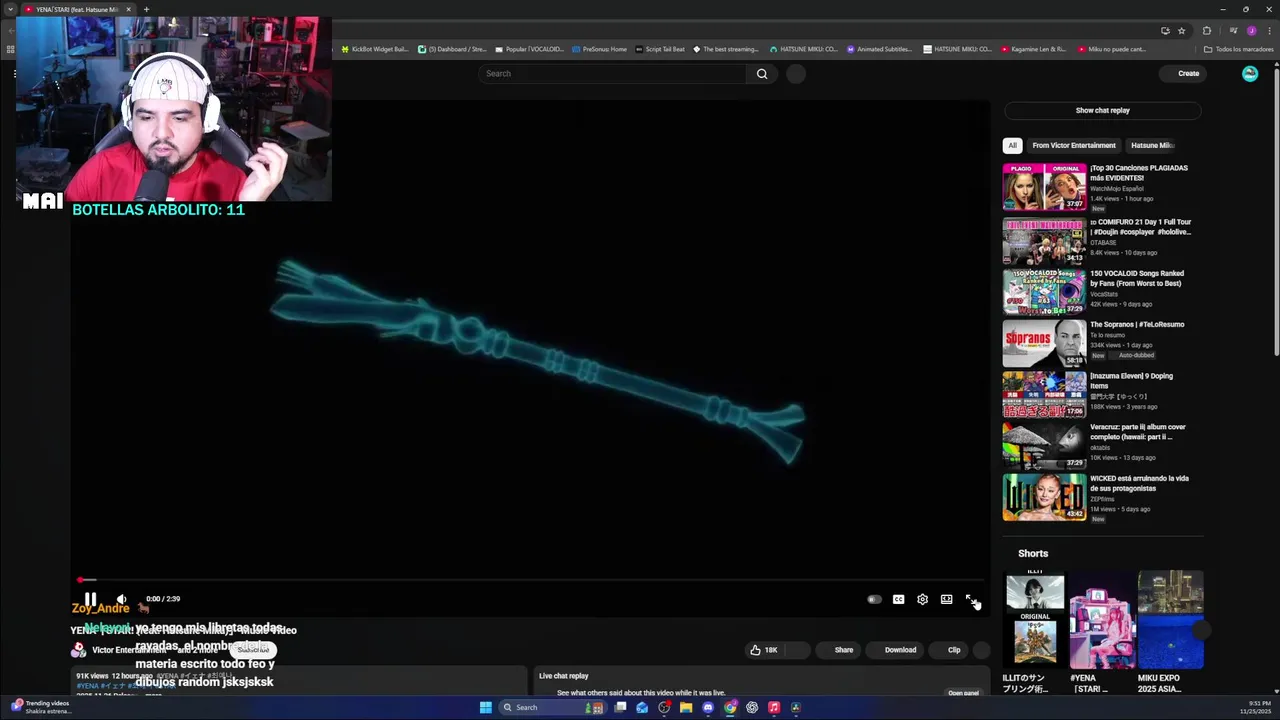Open the 'Dashboard / Stre...' bookmark
This screenshot has width=1280, height=720.
[x=454, y=49]
